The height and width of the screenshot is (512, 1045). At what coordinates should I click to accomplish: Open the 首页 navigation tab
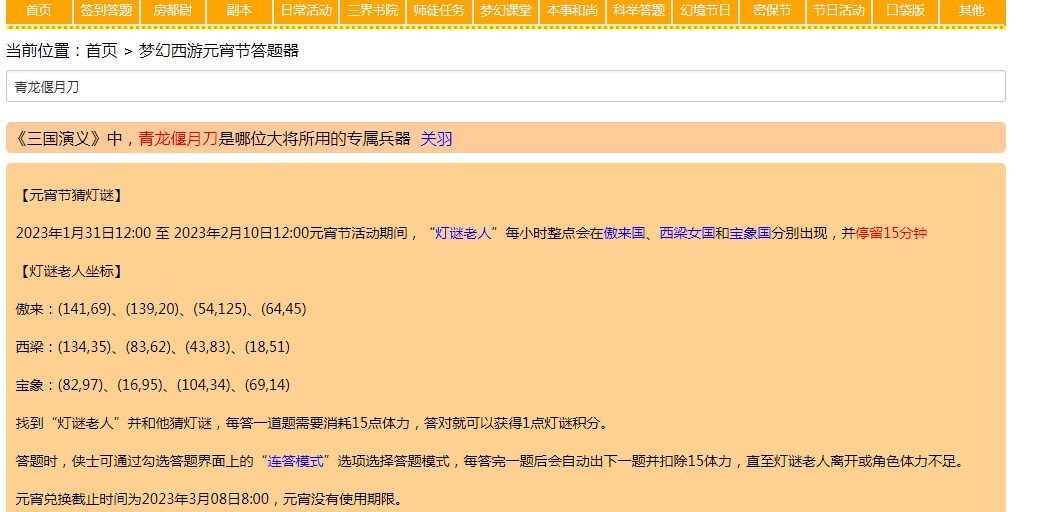coord(39,11)
